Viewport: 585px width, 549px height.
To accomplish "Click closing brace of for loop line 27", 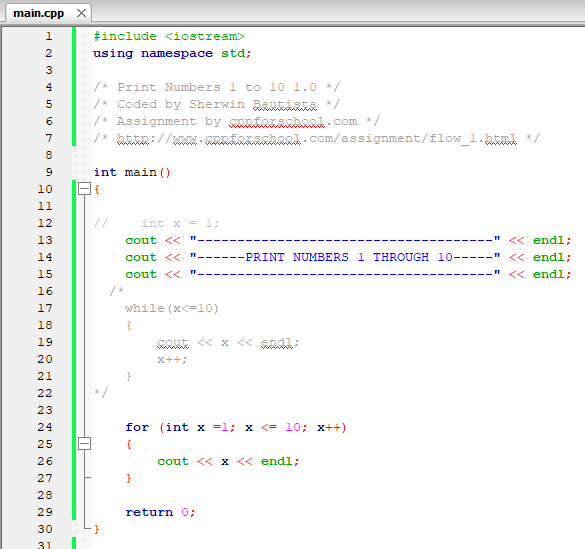I will [x=129, y=478].
